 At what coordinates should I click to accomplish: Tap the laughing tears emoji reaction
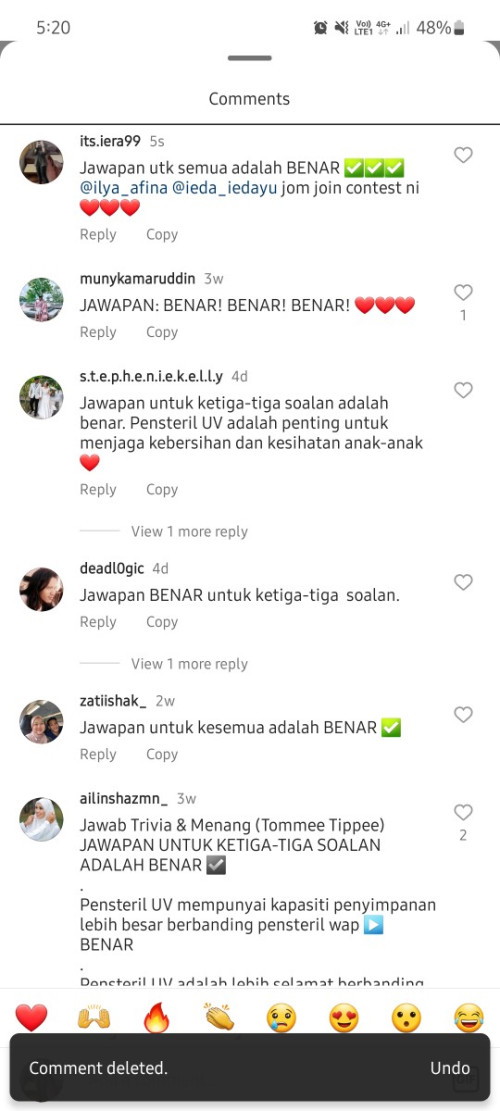469,1018
